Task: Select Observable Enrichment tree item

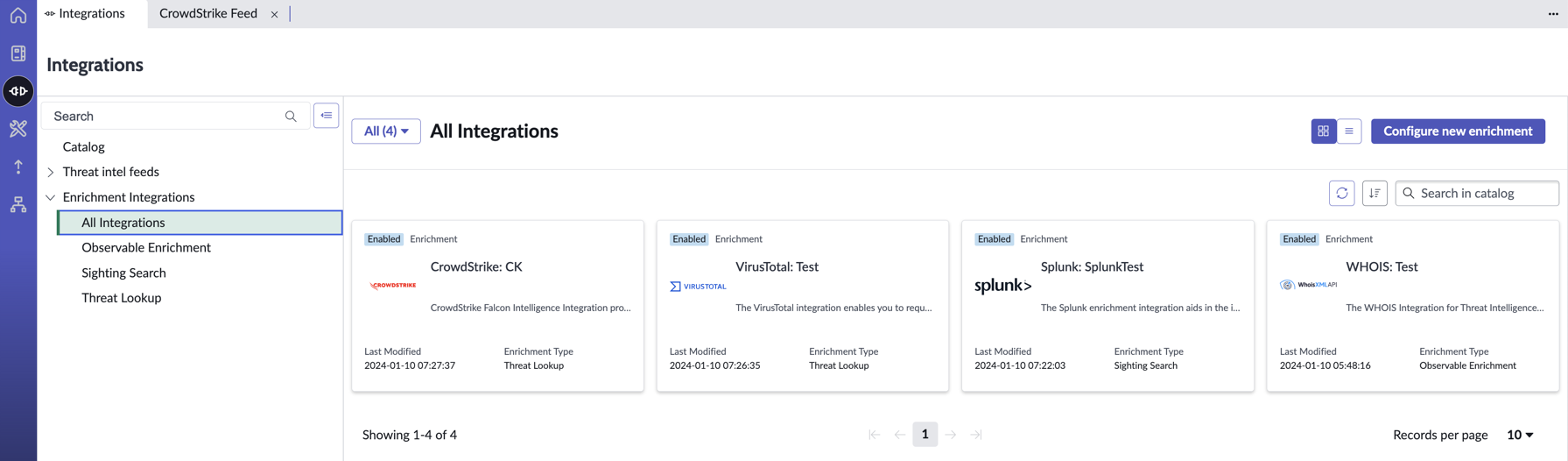Action: [146, 248]
